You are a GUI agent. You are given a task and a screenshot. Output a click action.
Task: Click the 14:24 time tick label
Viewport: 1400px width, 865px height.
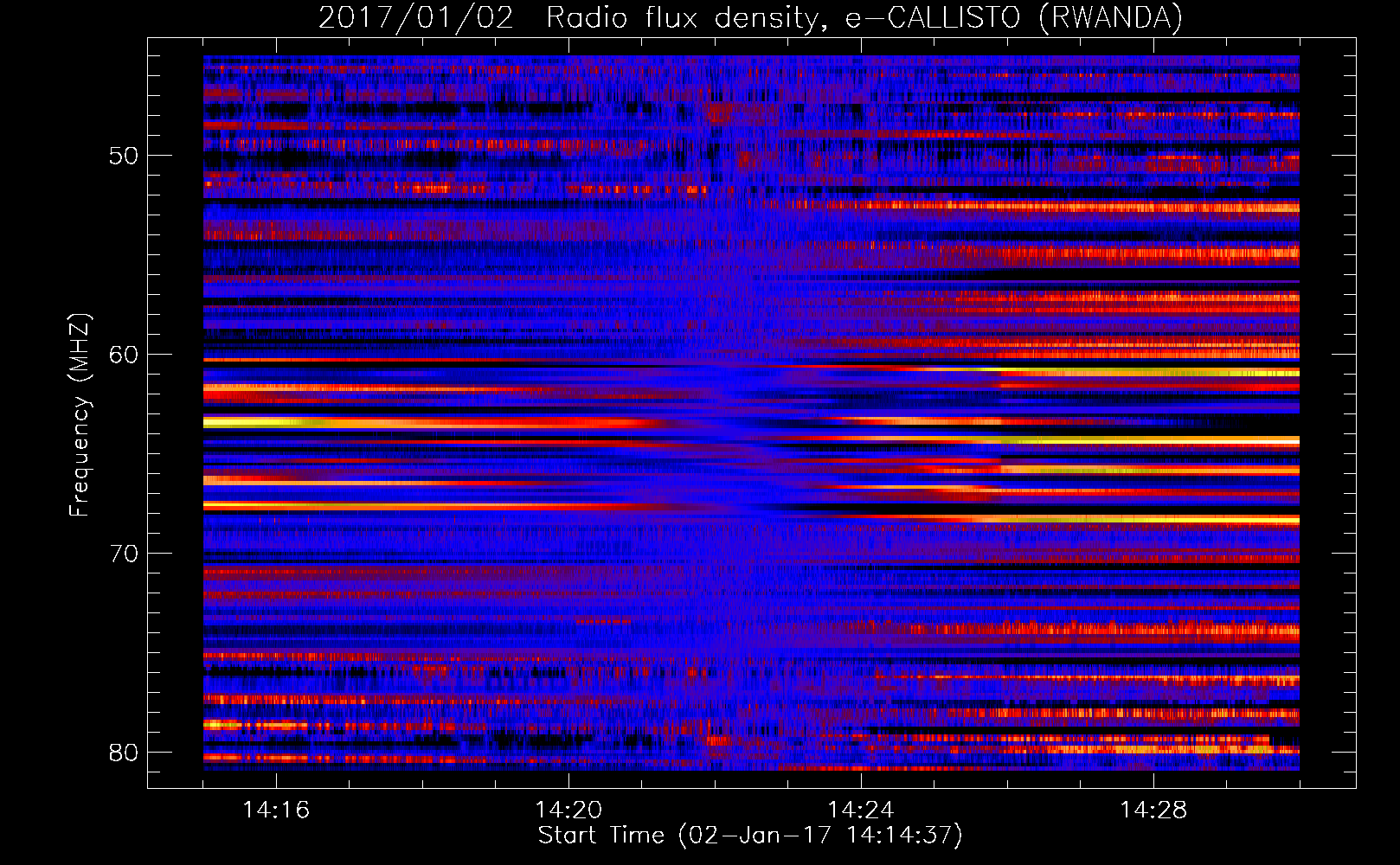pos(861,810)
